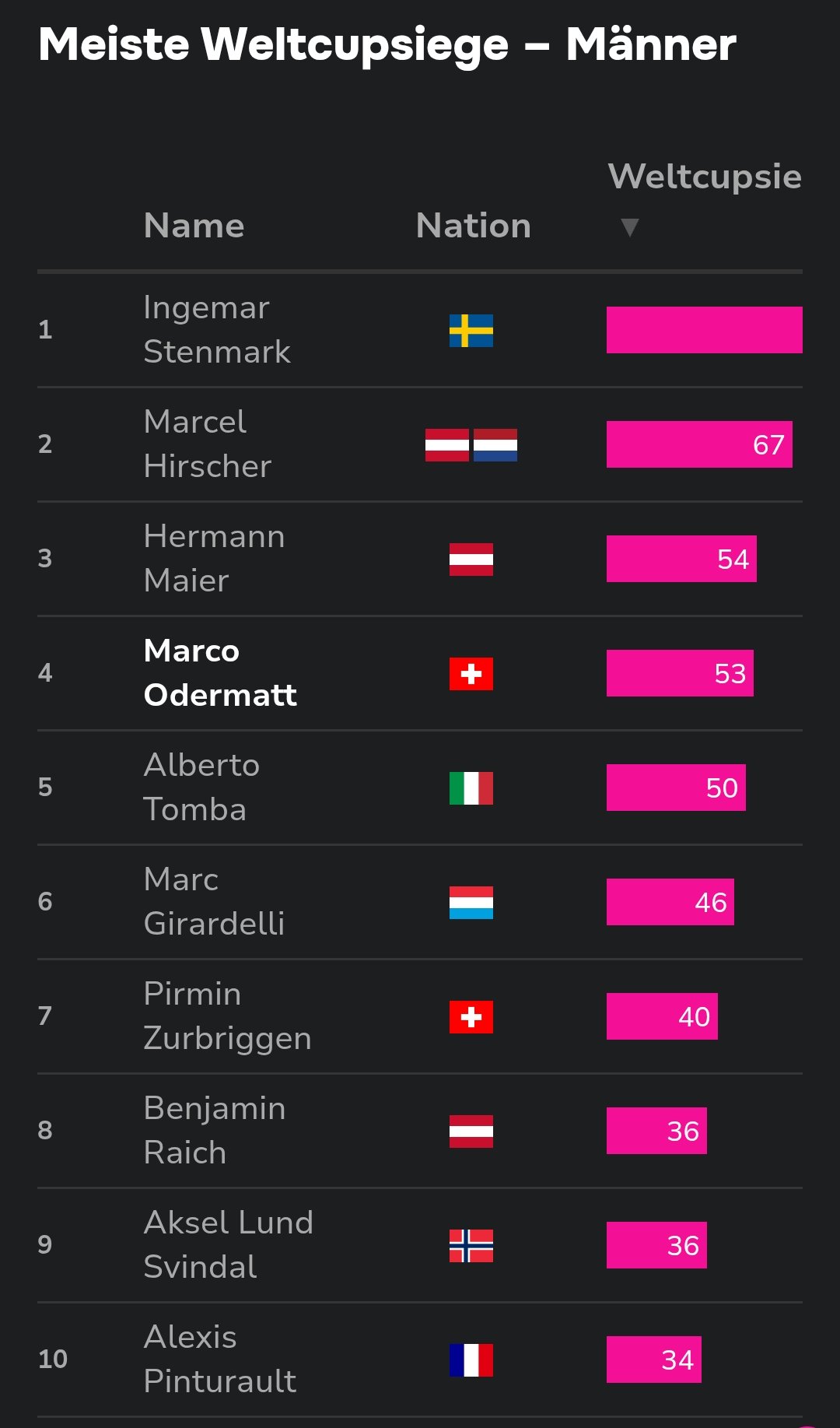Viewport: 840px width, 1428px height.
Task: Click Alexis Pinturault's bar showing 34
Action: point(653,1360)
